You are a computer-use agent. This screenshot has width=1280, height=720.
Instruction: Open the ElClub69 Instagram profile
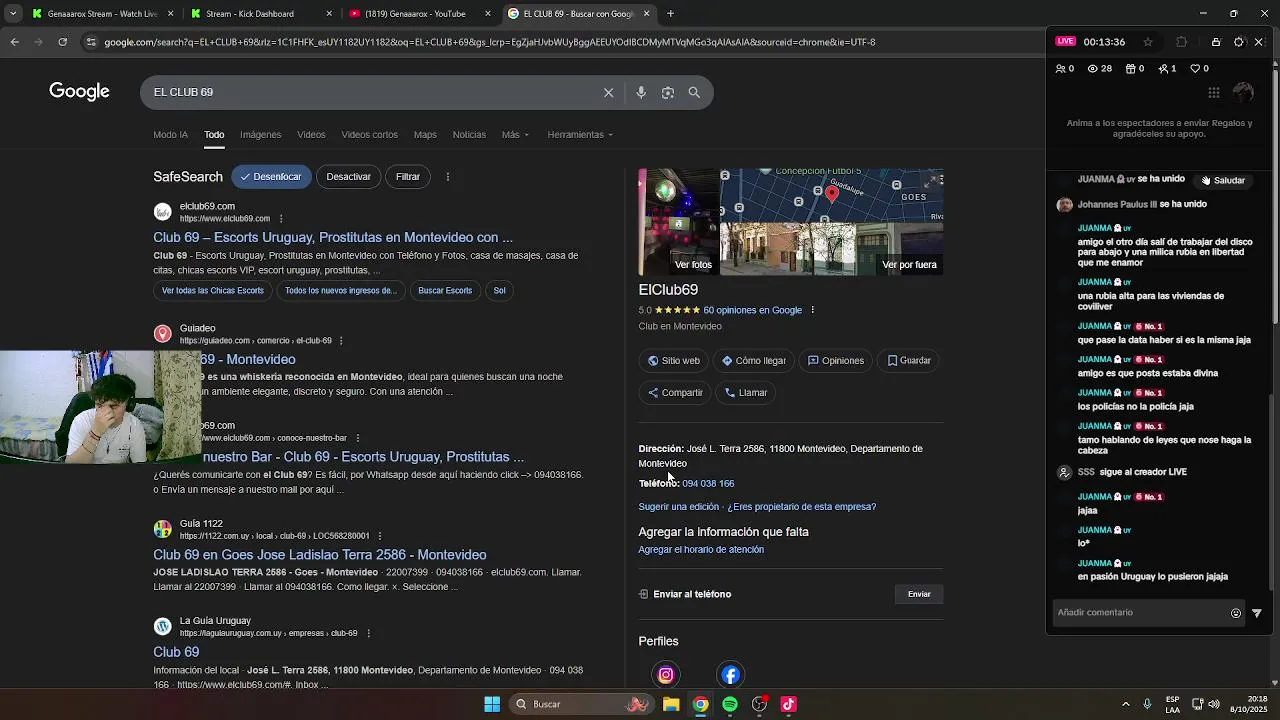(x=666, y=675)
